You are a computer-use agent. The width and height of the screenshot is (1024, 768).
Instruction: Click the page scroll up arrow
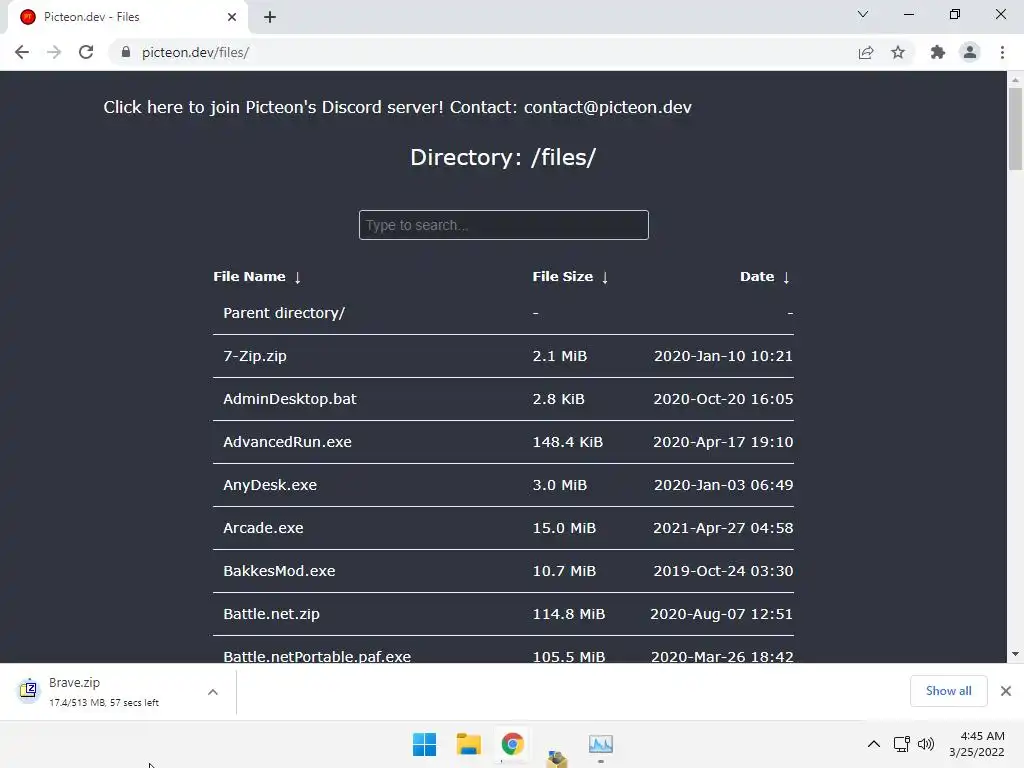(x=1015, y=79)
